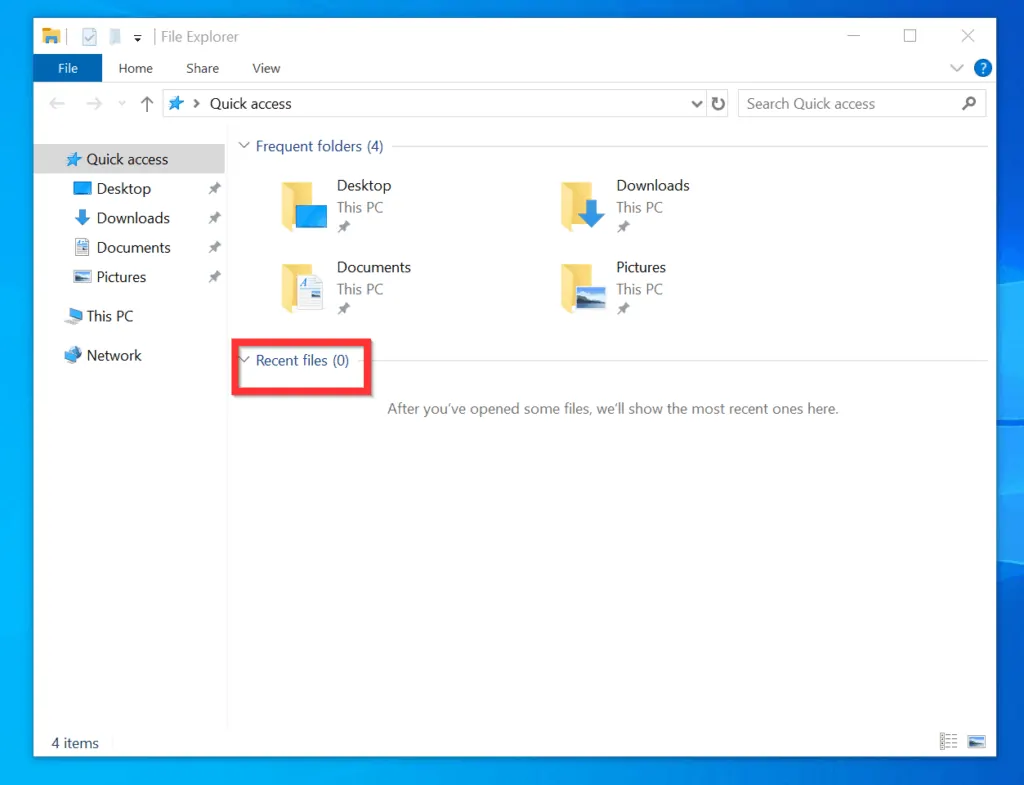
Task: Open Customize Quick Access Toolbar dropdown
Action: [x=137, y=37]
